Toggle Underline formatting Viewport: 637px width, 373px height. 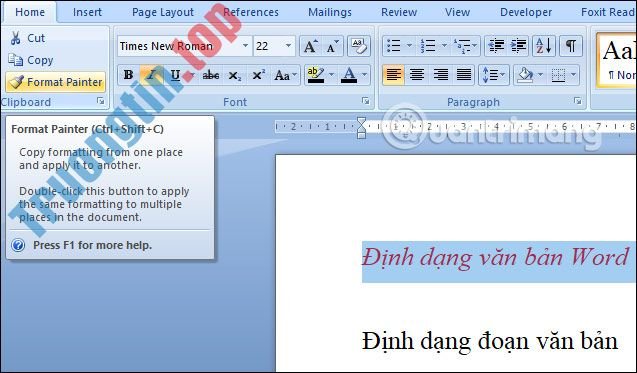pos(175,75)
